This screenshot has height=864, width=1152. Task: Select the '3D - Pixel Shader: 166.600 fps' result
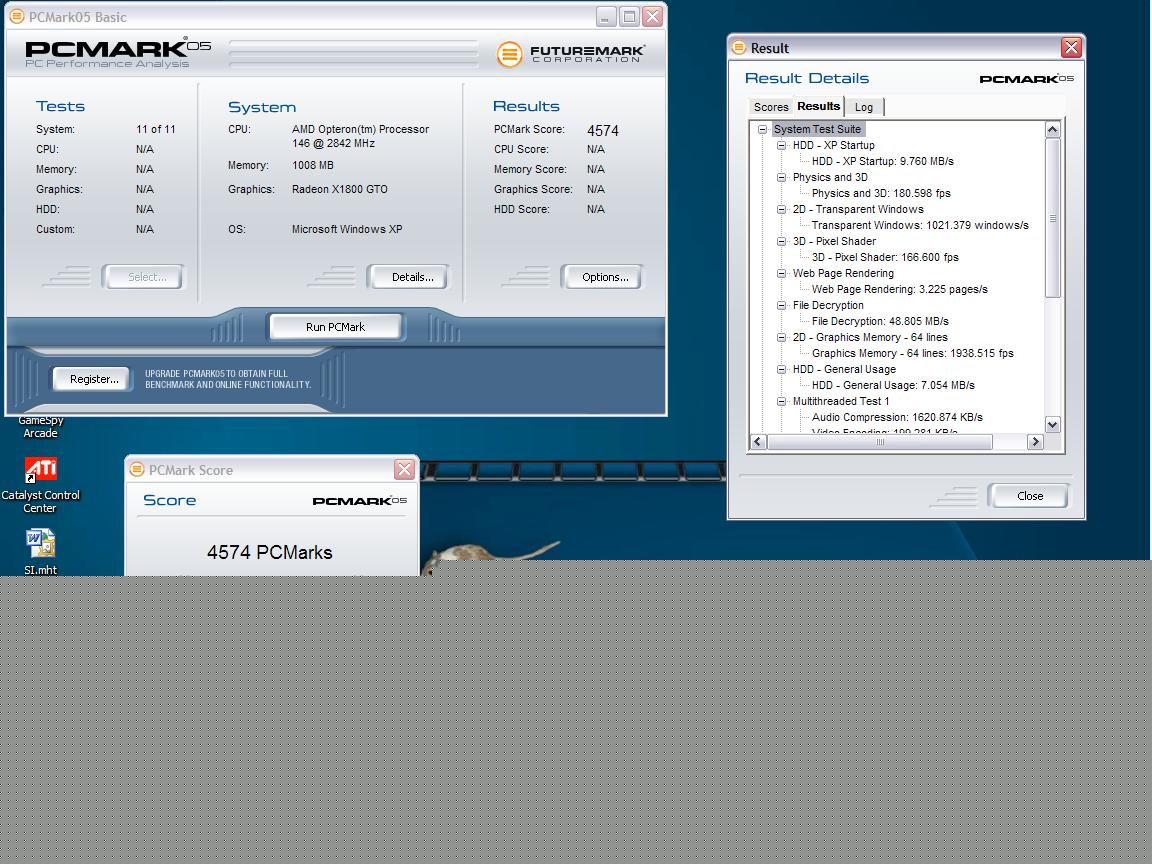(x=885, y=257)
